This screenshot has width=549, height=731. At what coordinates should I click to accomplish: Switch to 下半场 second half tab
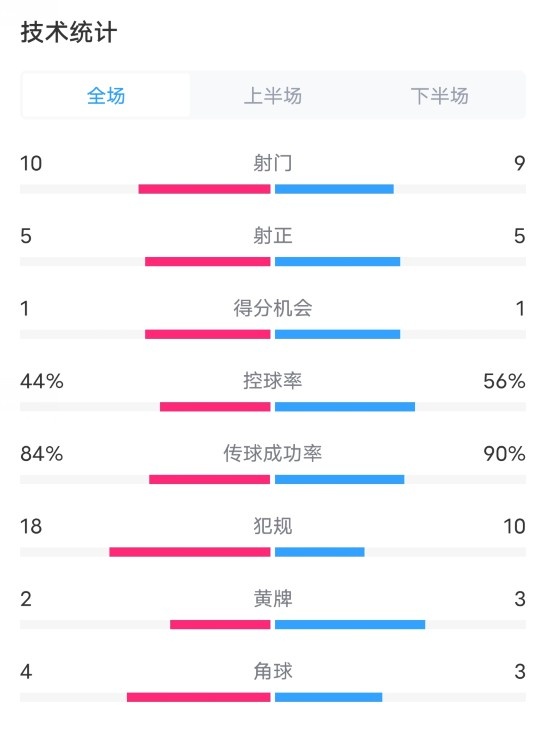(439, 96)
